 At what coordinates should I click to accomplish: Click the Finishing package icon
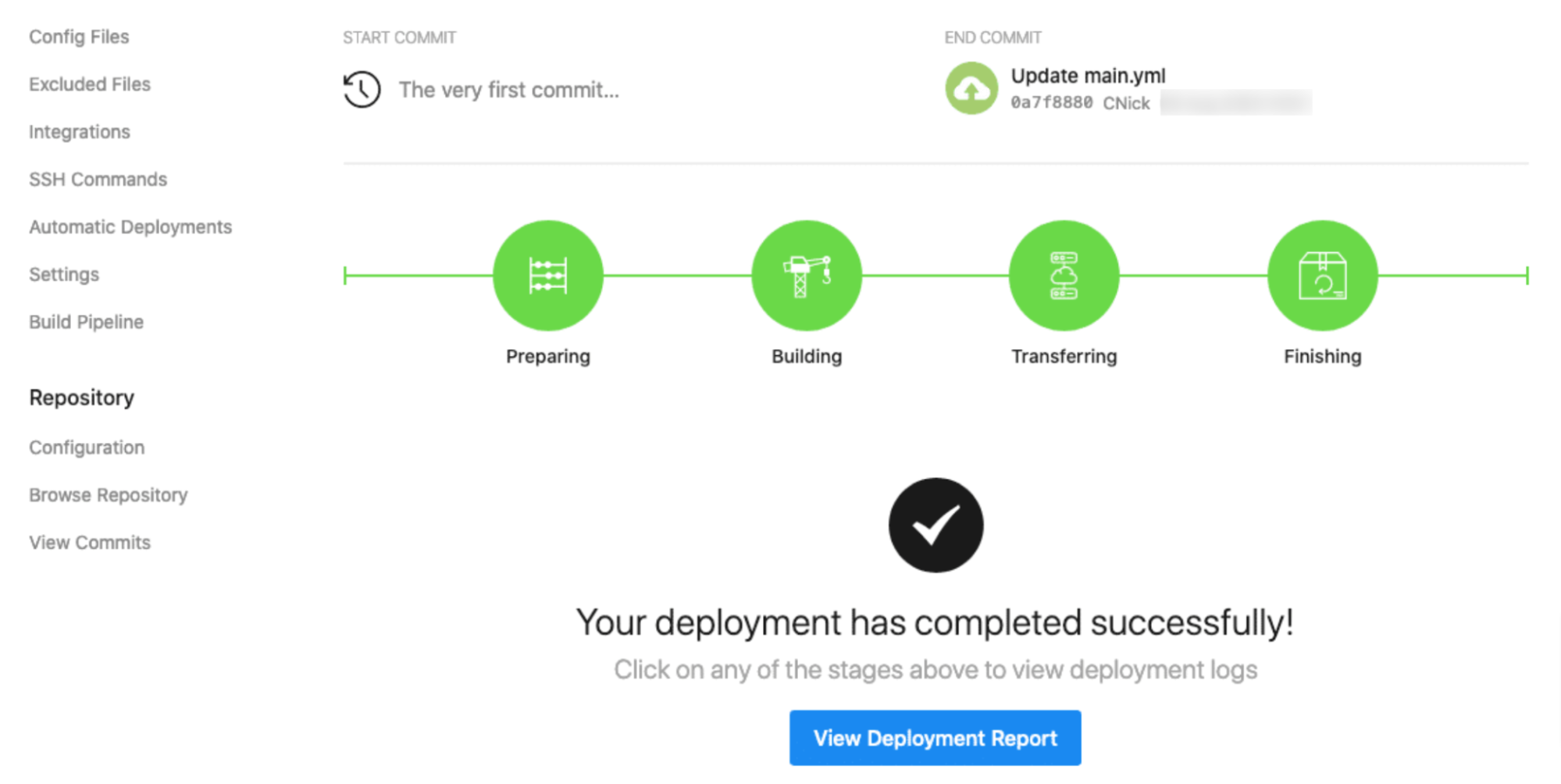(x=1321, y=275)
